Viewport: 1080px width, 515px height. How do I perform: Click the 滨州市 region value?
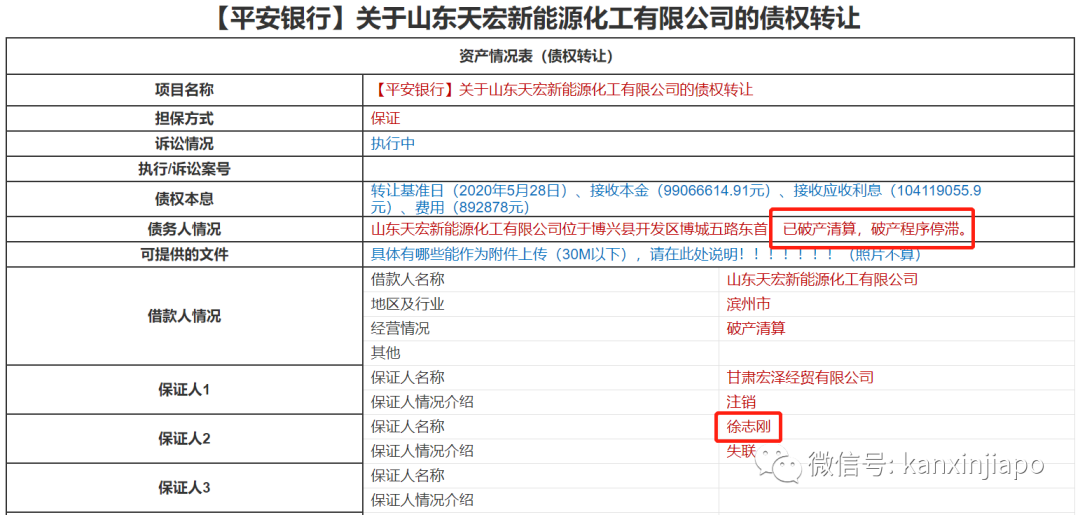tap(748, 304)
